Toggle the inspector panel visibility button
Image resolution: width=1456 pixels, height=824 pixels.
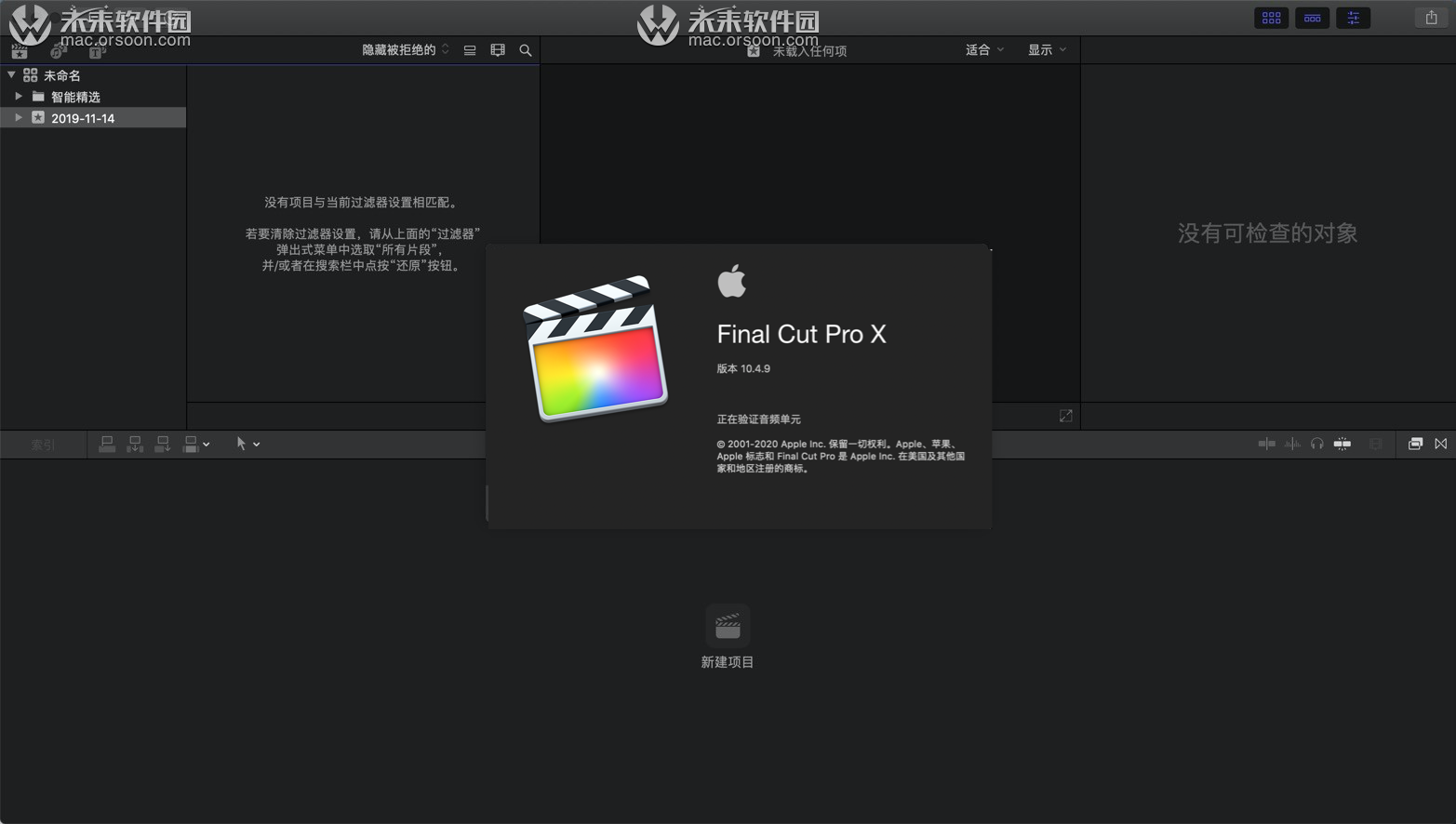point(1354,18)
